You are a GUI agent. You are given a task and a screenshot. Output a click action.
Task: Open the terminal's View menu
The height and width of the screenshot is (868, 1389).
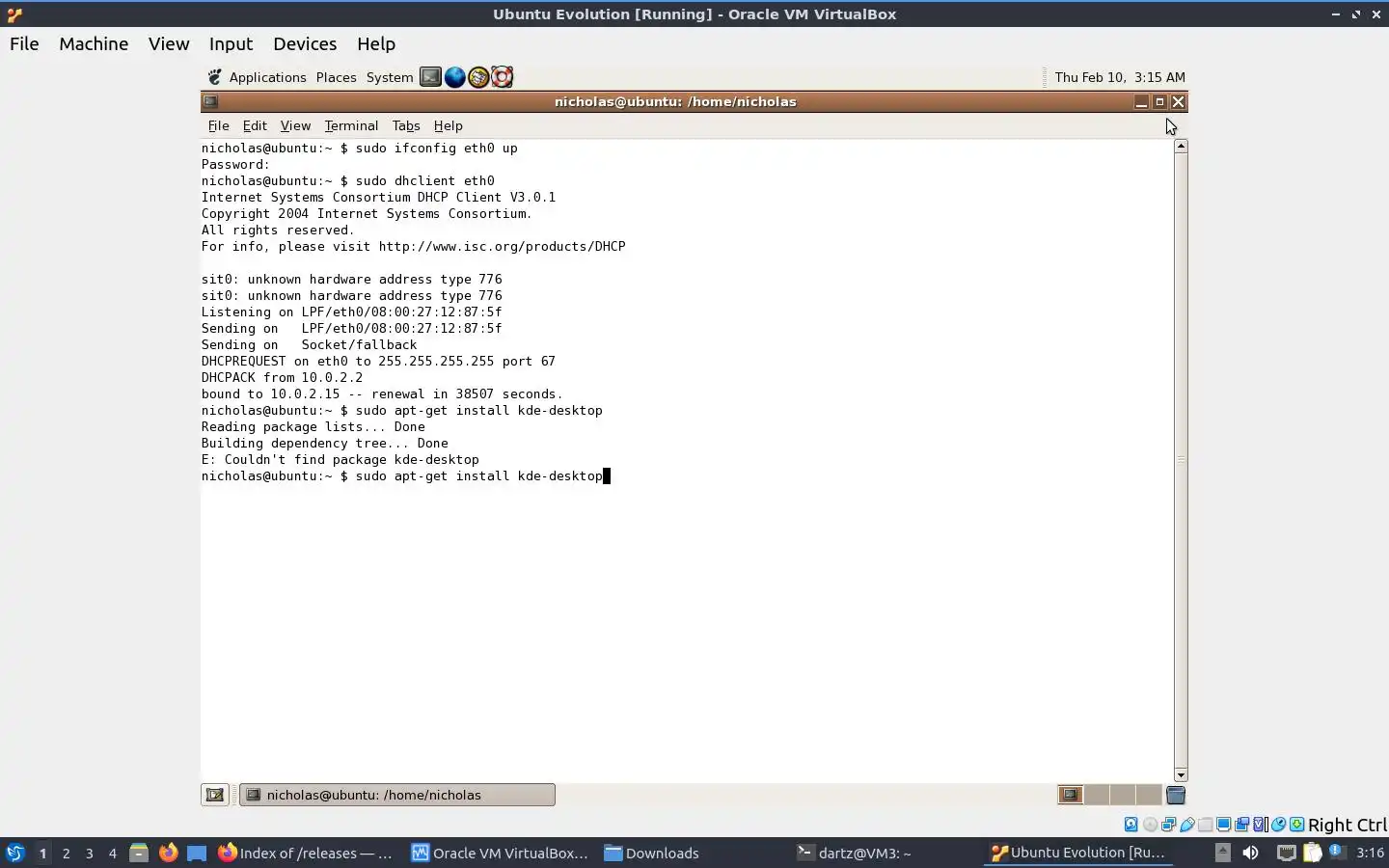pyautogui.click(x=295, y=125)
